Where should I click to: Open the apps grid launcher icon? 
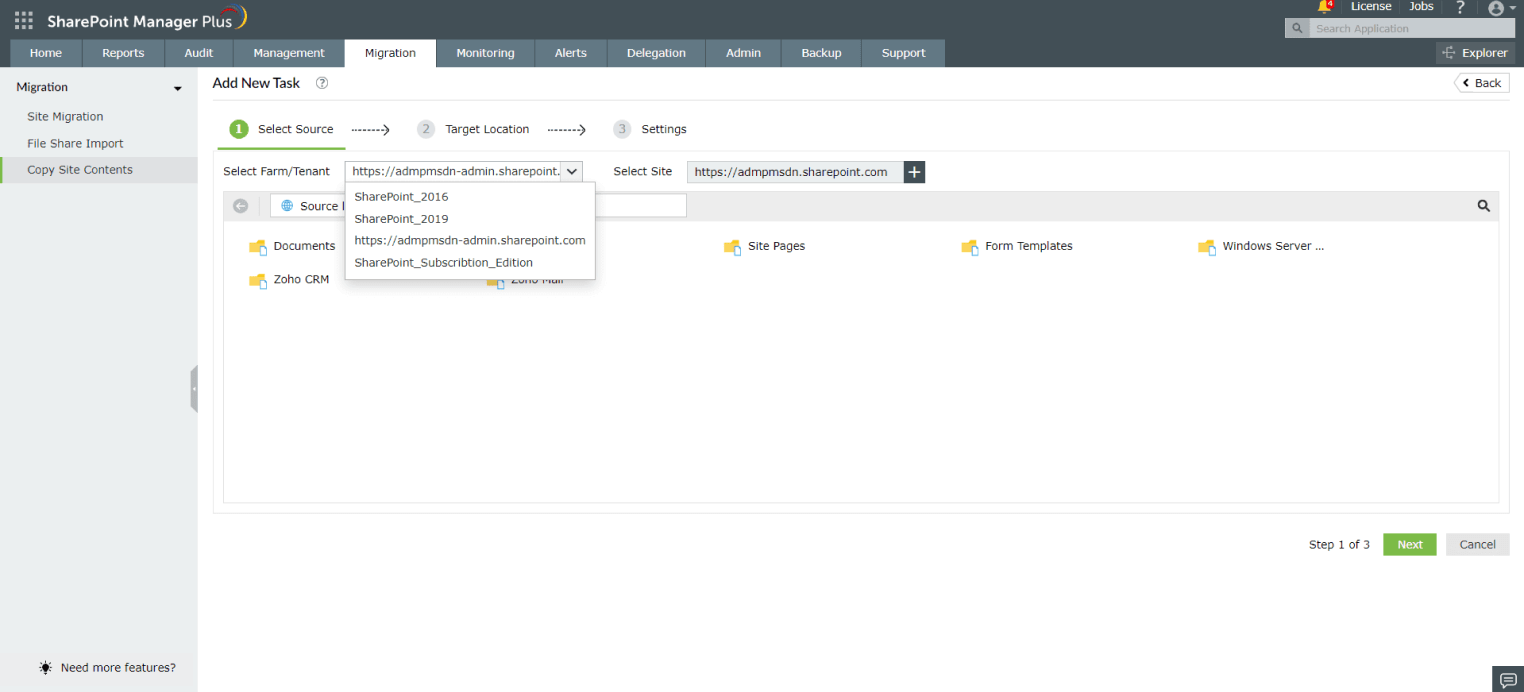coord(23,20)
